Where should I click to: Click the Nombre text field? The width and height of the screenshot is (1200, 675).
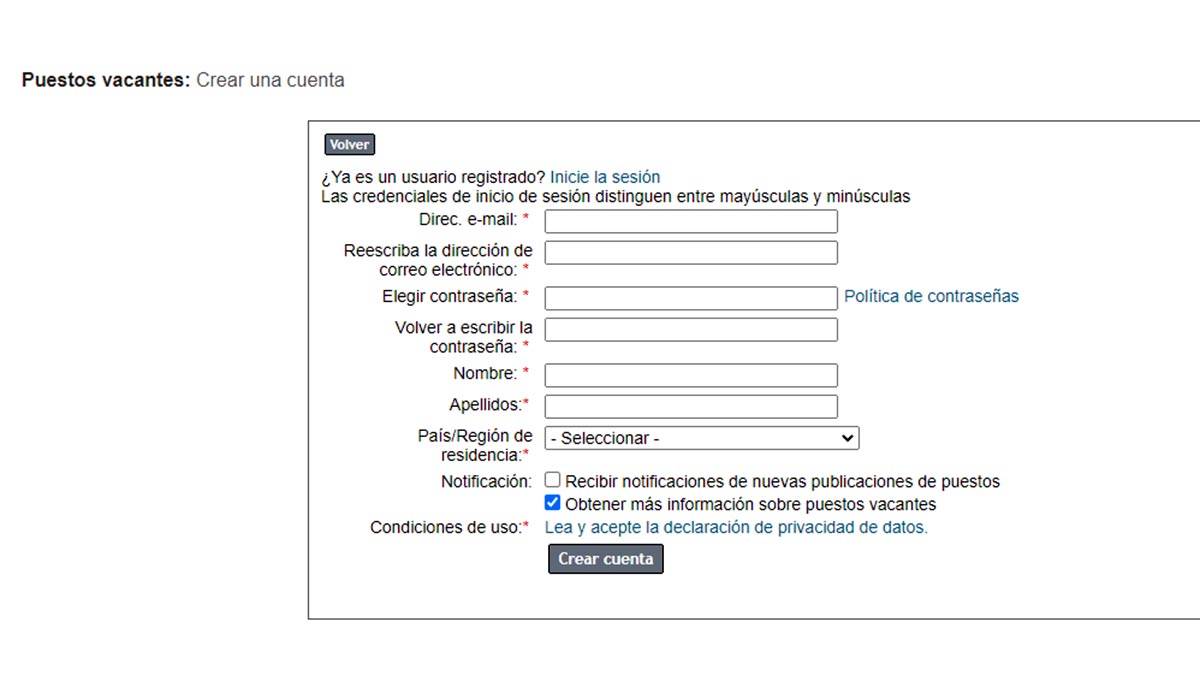[x=690, y=375]
